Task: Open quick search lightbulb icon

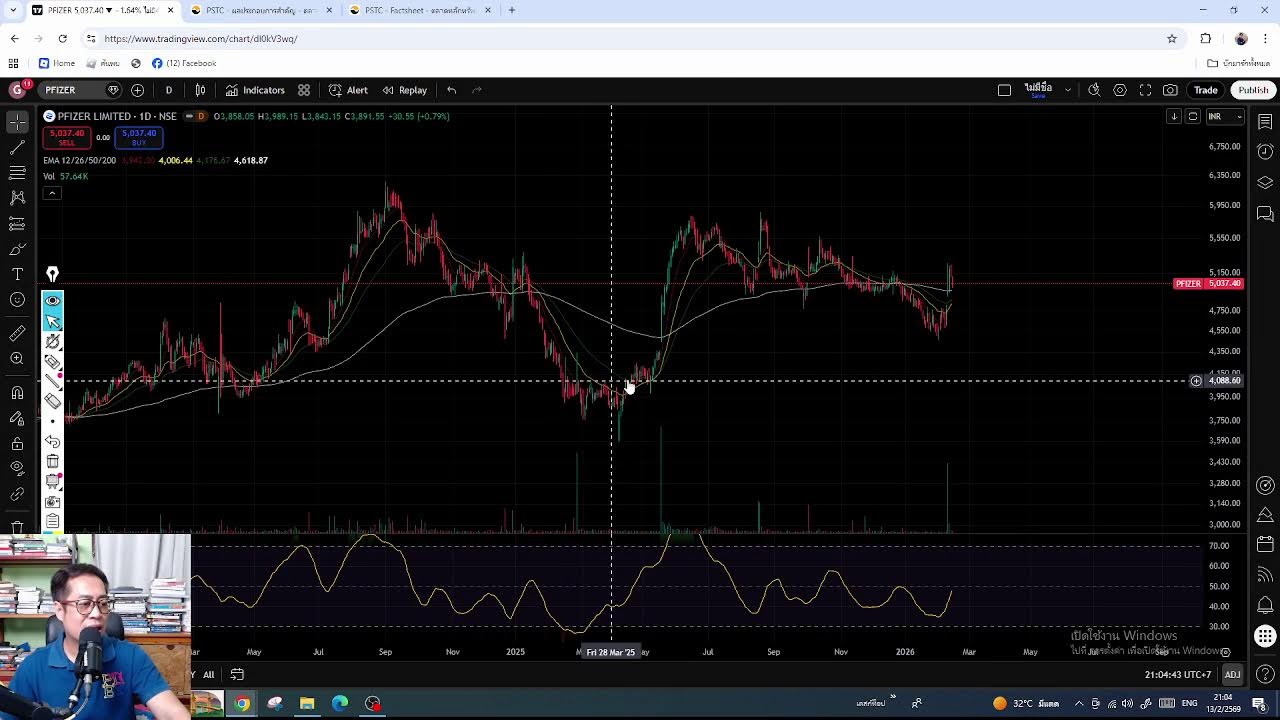Action: tap(1094, 90)
